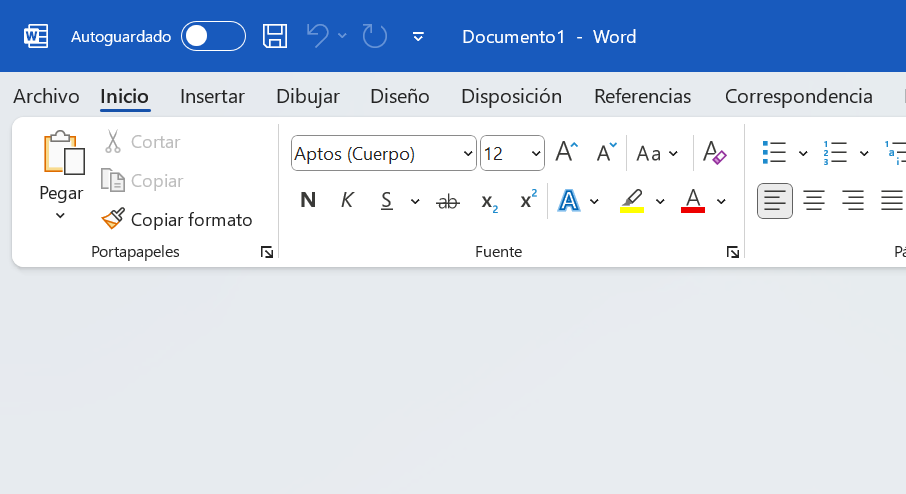Image resolution: width=906 pixels, height=494 pixels.
Task: Click the Aptos (Cuerpo) font name field
Action: [x=374, y=154]
